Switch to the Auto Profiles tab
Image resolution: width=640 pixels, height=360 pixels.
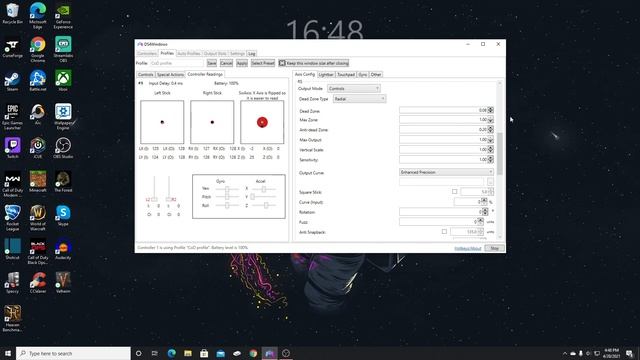pyautogui.click(x=189, y=54)
